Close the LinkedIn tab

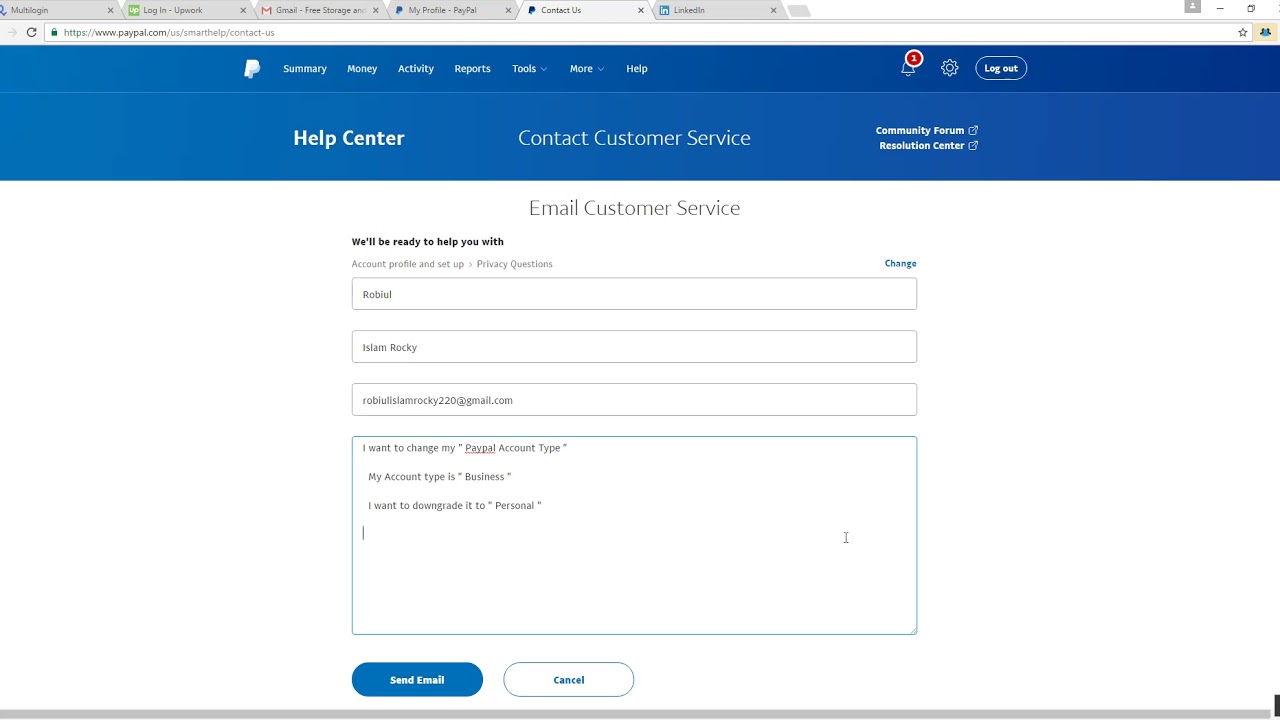pyautogui.click(x=773, y=10)
